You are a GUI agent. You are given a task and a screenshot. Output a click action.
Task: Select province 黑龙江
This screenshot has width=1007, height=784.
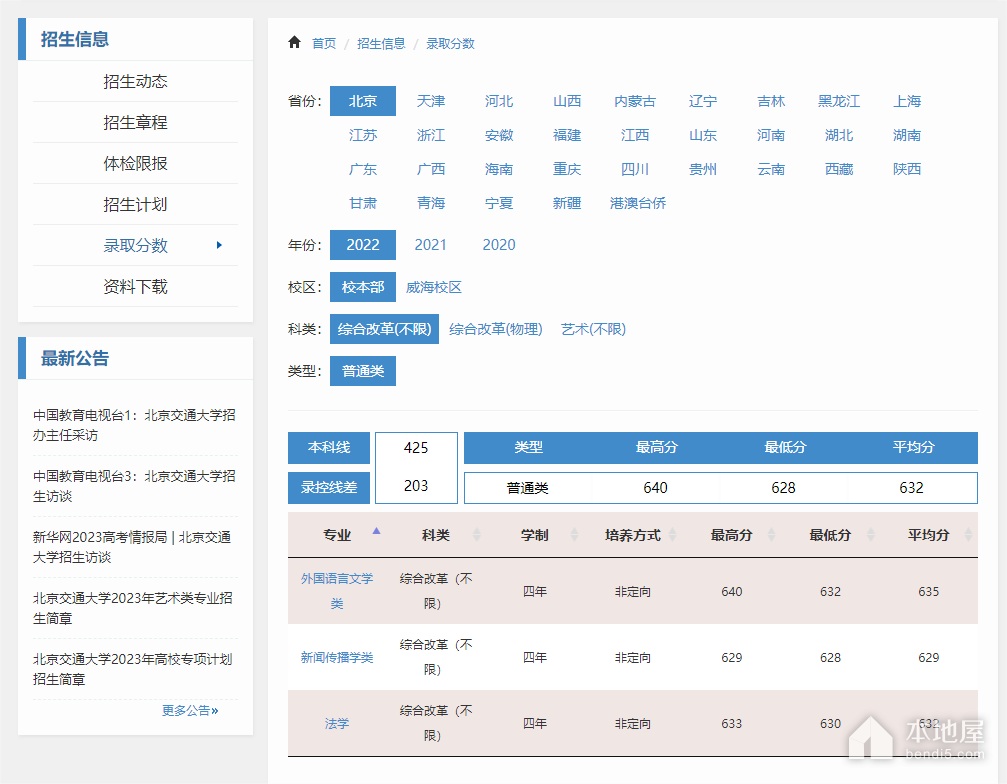click(839, 101)
